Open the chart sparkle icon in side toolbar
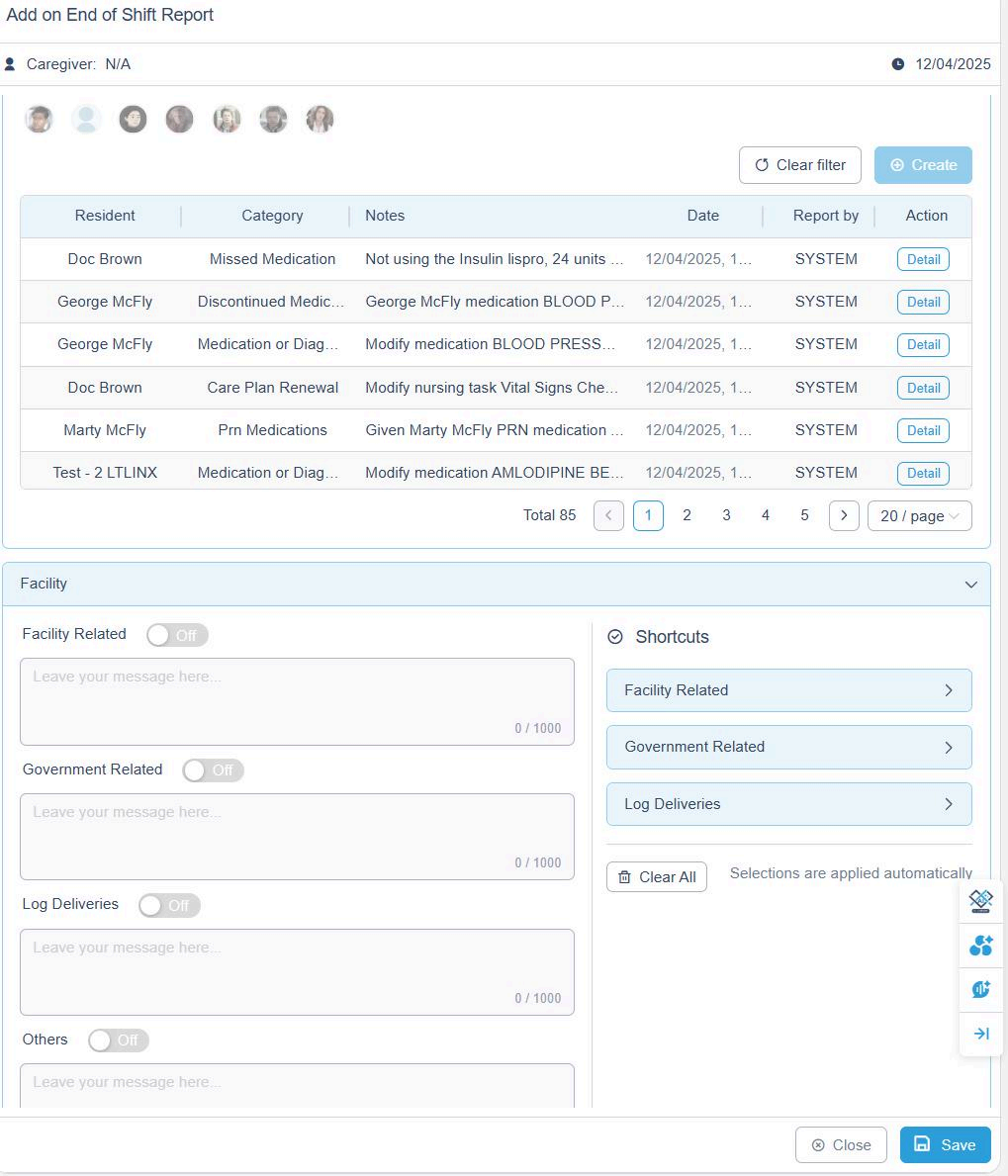This screenshot has height=1176, width=1008. pos(980,989)
